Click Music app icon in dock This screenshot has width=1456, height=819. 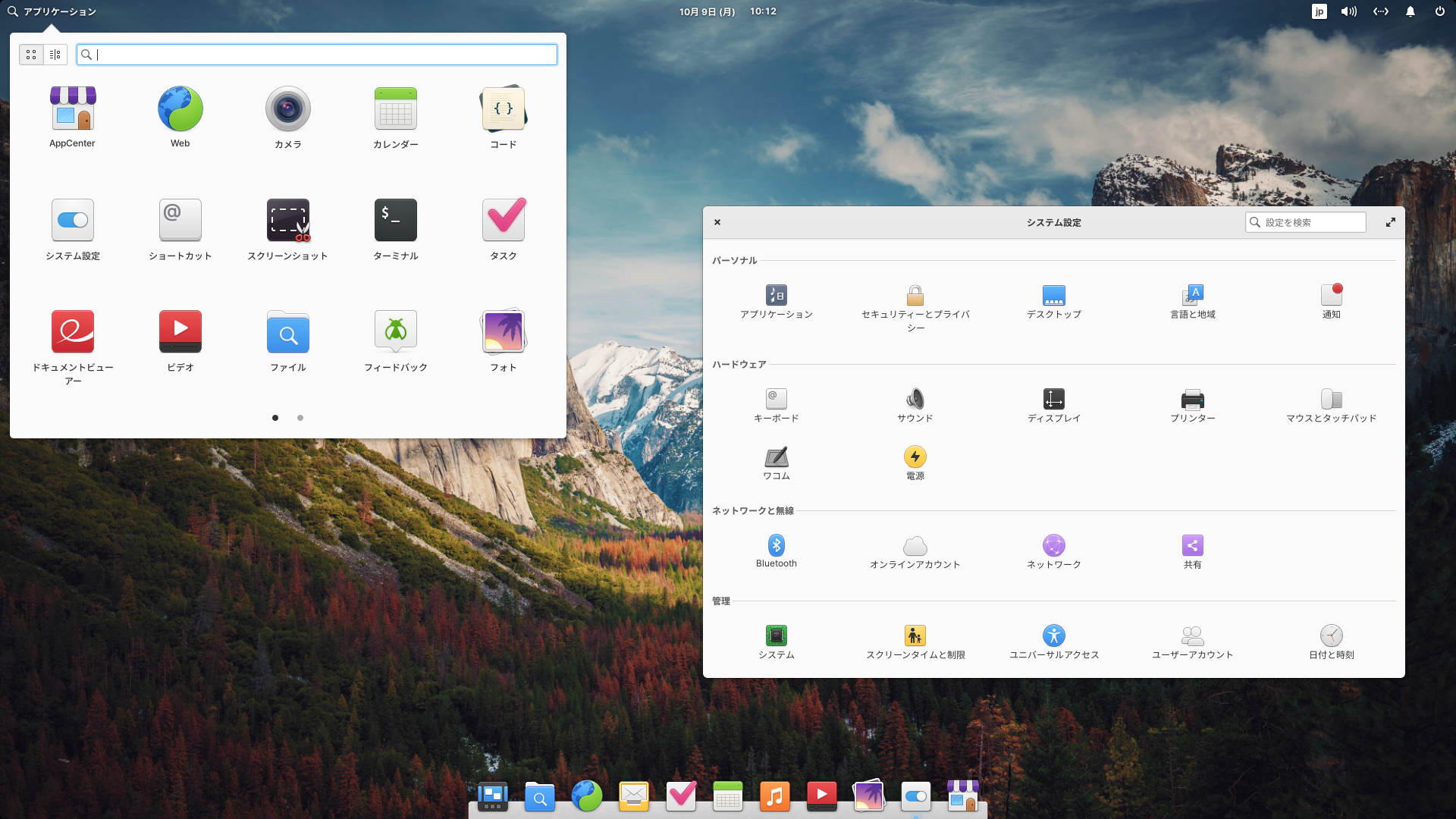pyautogui.click(x=774, y=796)
